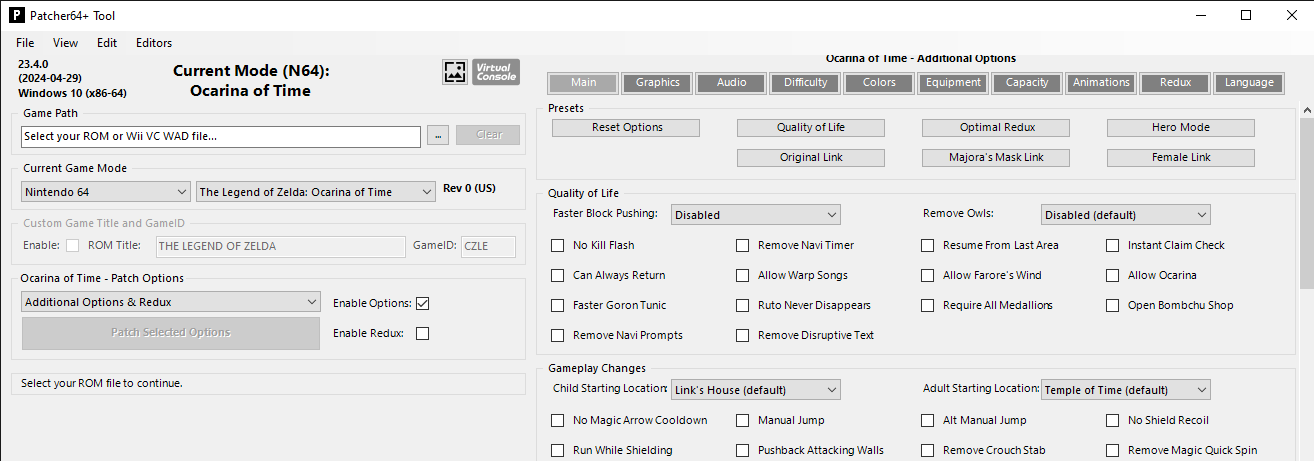The width and height of the screenshot is (1314, 461).
Task: Check Allow Ocarina option
Action: pos(1113,275)
